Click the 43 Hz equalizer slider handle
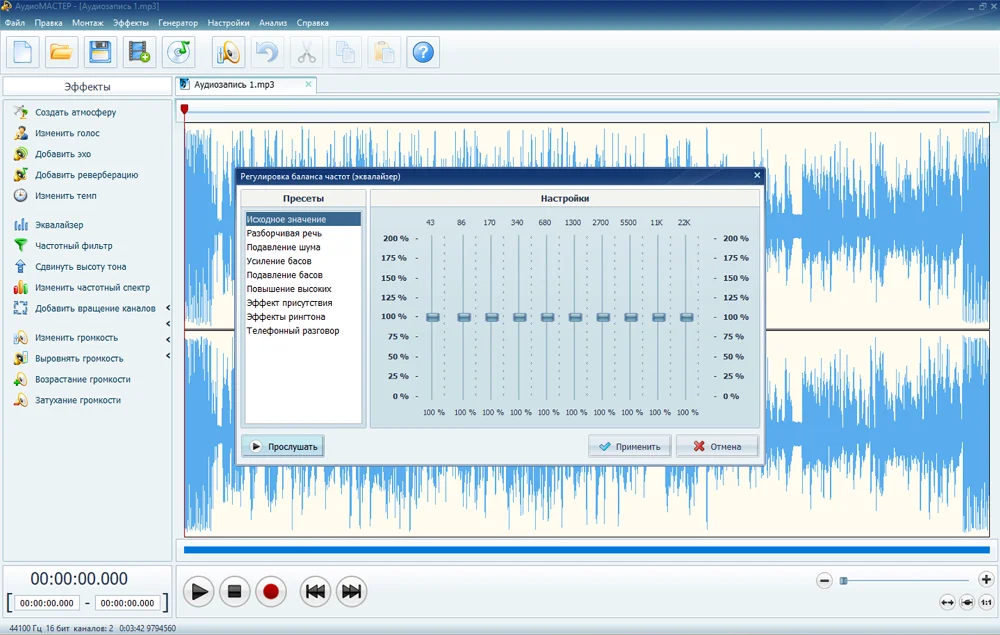1000x635 pixels. (432, 317)
